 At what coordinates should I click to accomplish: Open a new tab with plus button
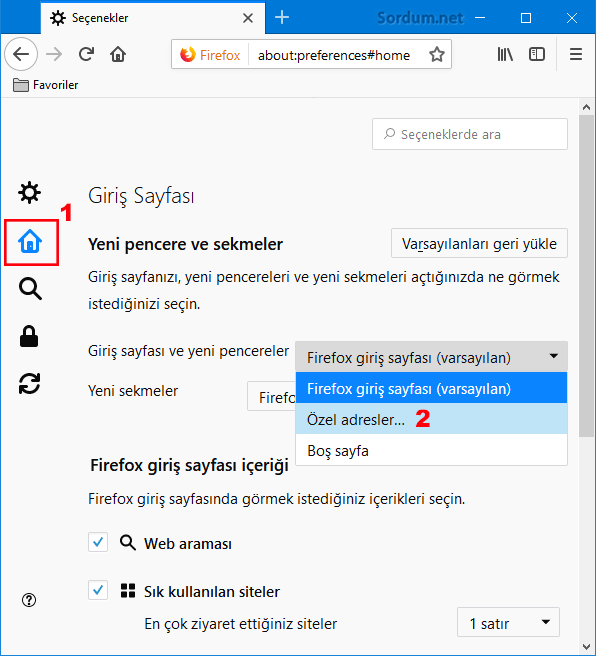click(282, 18)
